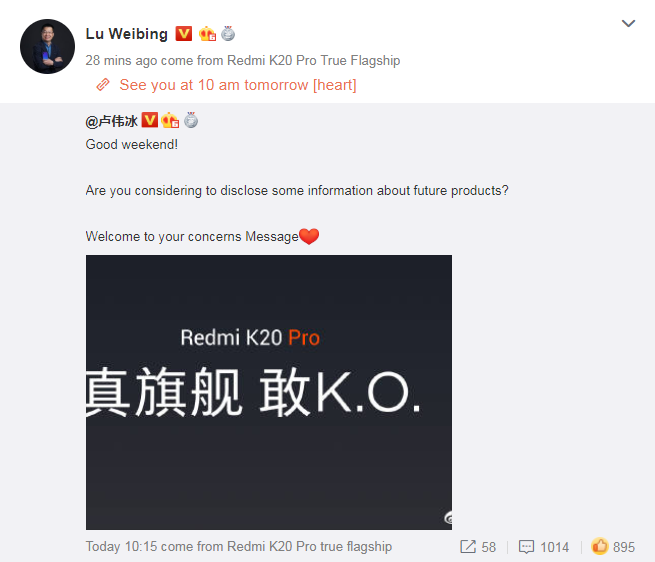Click the crown membership badge beside Lu Weibing
The image size is (655, 562).
pos(207,33)
